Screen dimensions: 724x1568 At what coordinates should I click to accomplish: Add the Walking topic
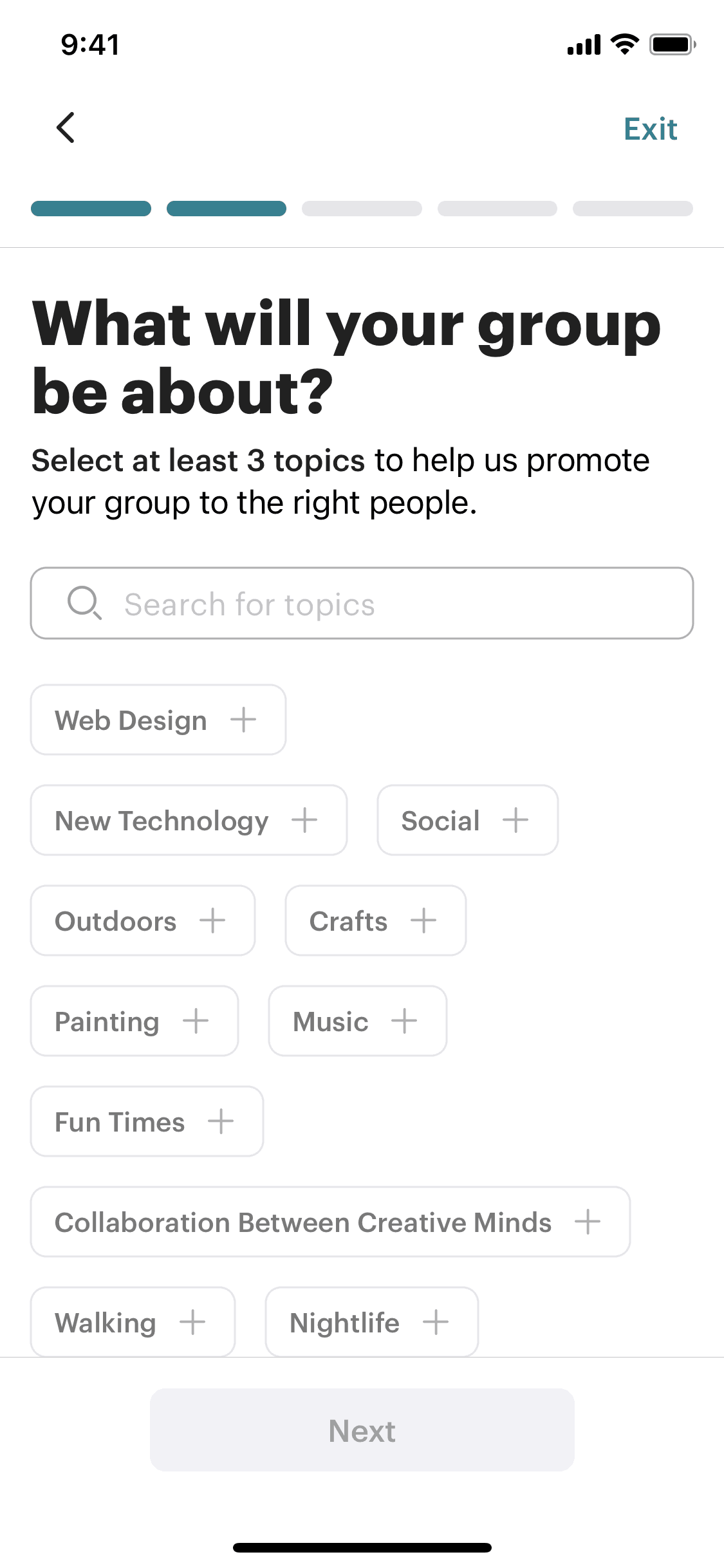coord(133,1322)
